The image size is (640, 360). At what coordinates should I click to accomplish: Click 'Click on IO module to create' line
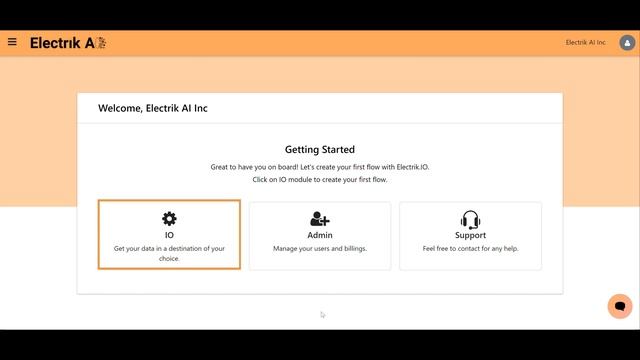pyautogui.click(x=320, y=180)
